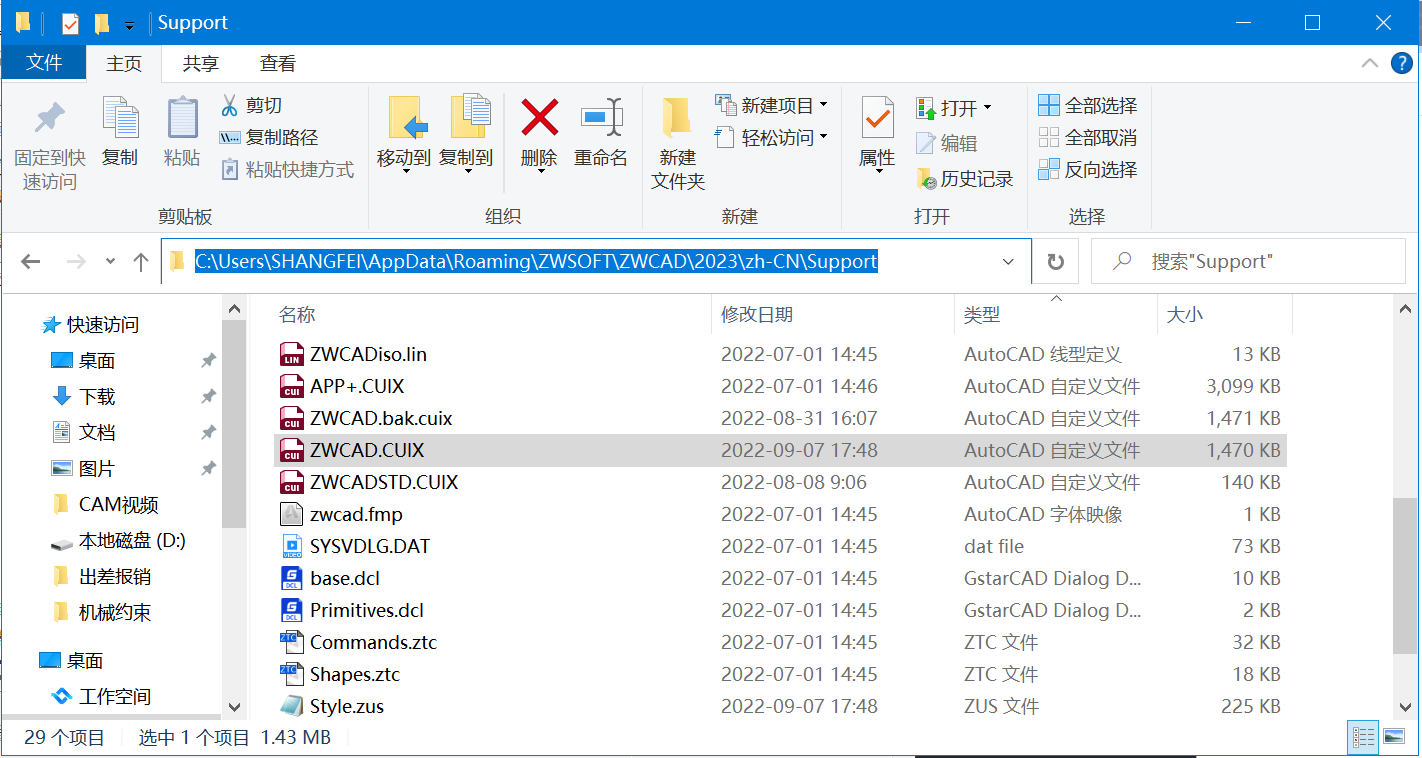Screen dimensions: 1422x758
Task: Open the 文件 menu tab
Action: click(44, 62)
